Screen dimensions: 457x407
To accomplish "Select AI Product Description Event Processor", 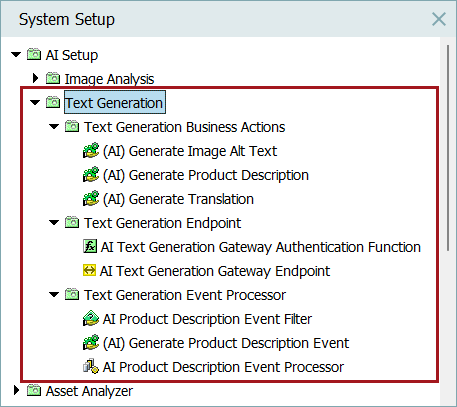I will coord(223,367).
